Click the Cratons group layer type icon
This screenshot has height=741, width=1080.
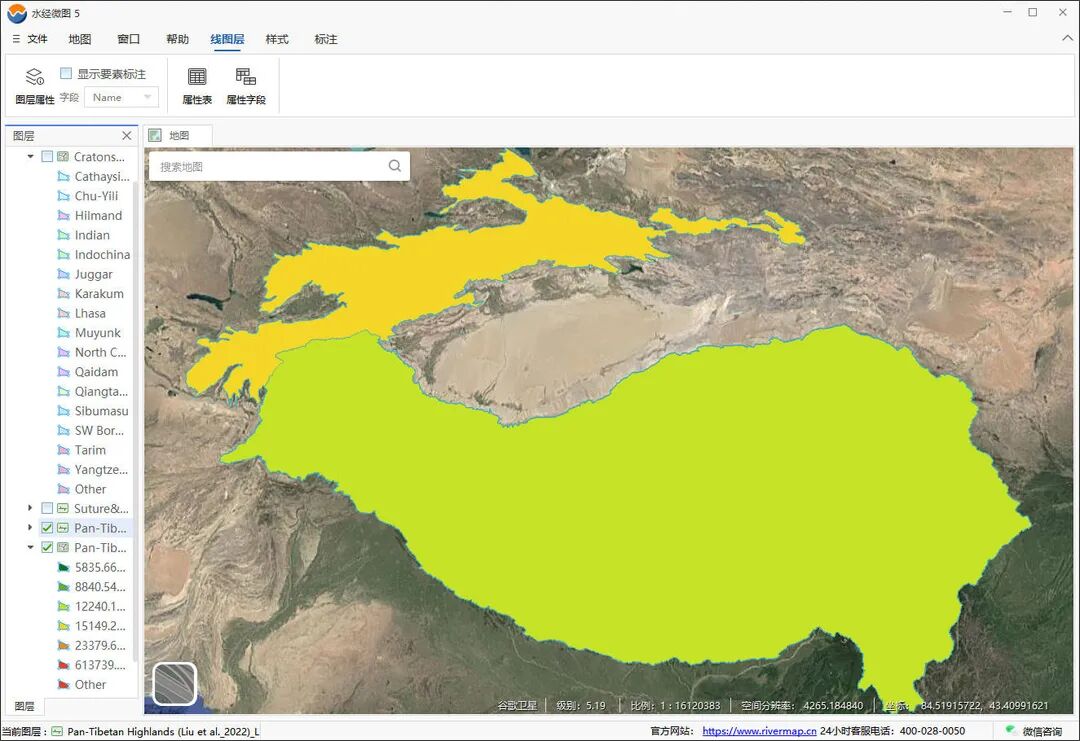63,156
